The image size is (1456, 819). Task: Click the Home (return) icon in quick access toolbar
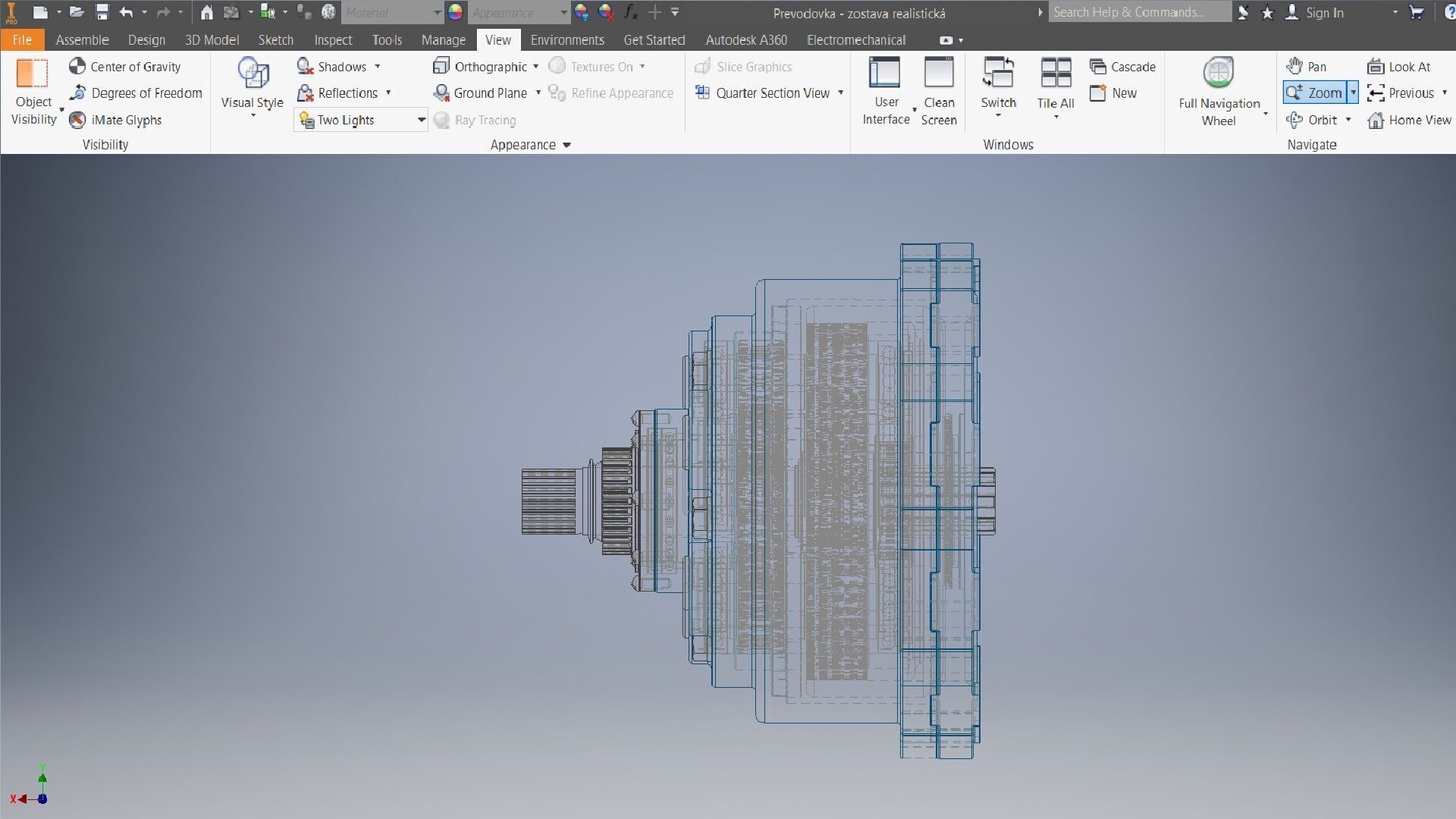[x=206, y=12]
